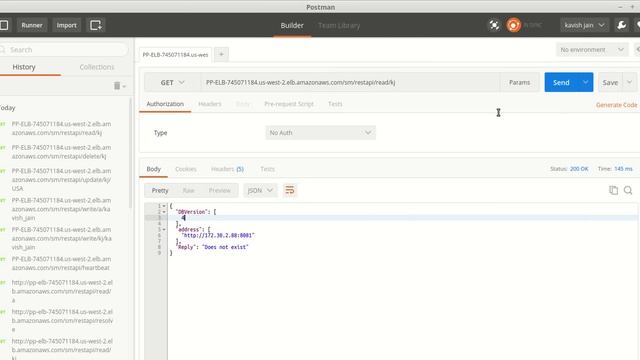Viewport: 640px width, 360px height.
Task: Open history entry ending write/kj/kavish_jain
Action: tap(61, 238)
